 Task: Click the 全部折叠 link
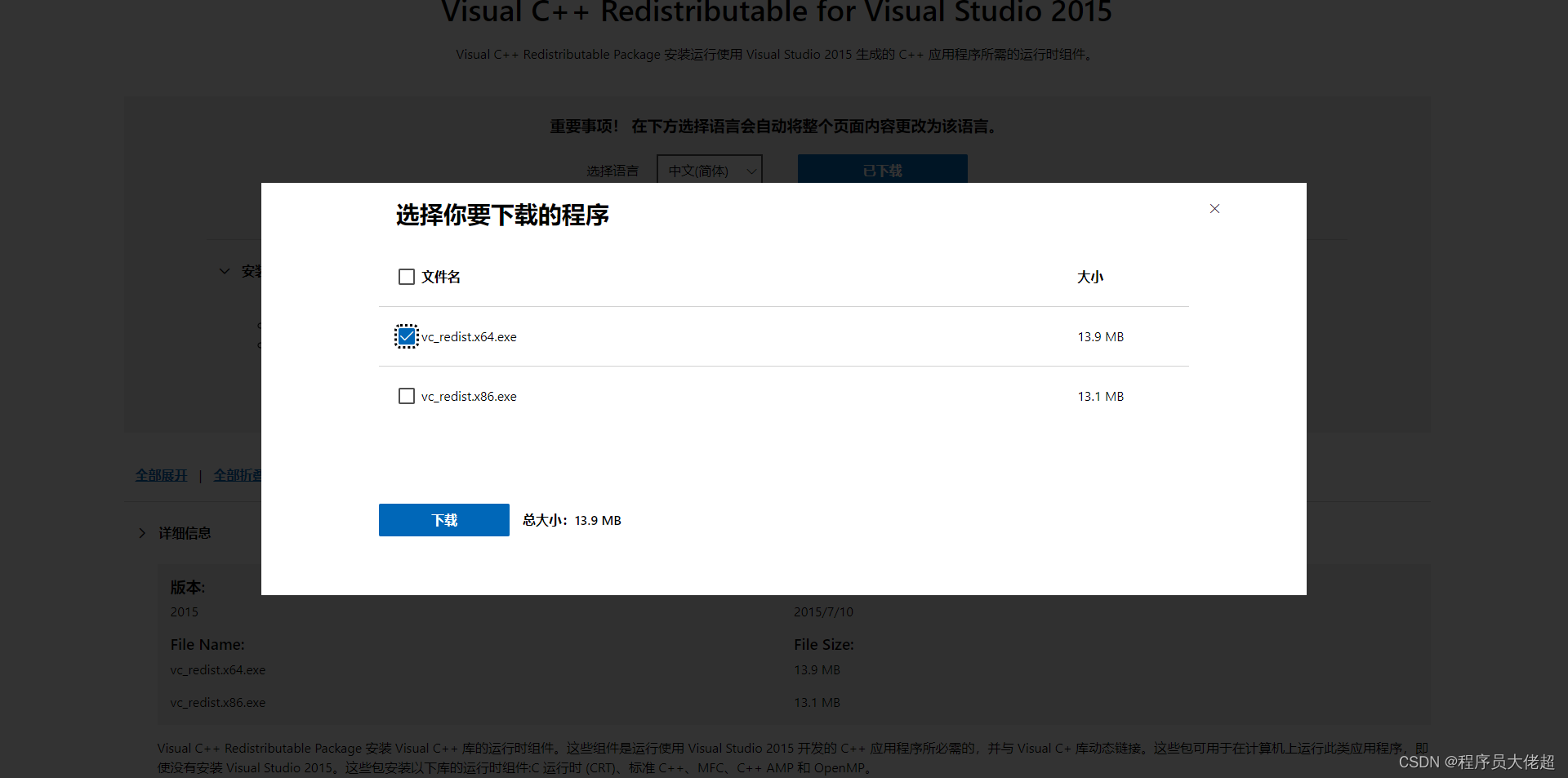click(x=237, y=475)
